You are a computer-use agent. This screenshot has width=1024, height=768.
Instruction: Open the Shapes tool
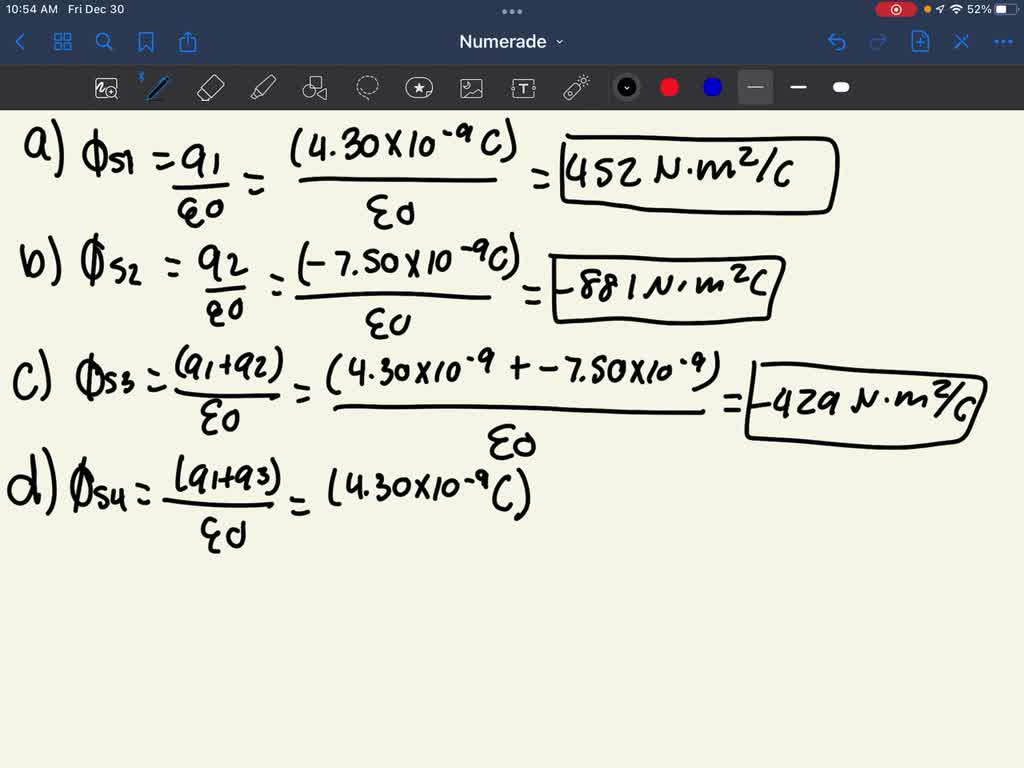pos(315,87)
